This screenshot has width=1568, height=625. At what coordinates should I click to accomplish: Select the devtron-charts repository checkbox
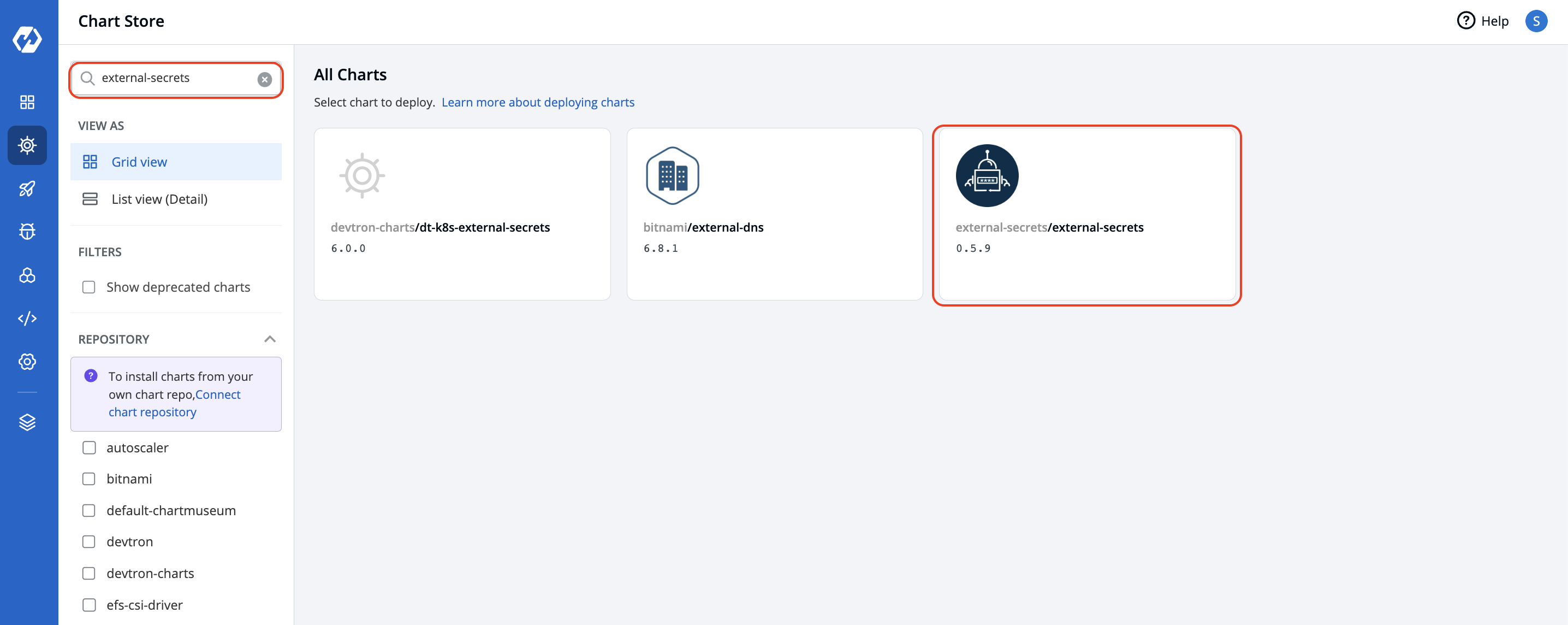(x=89, y=573)
